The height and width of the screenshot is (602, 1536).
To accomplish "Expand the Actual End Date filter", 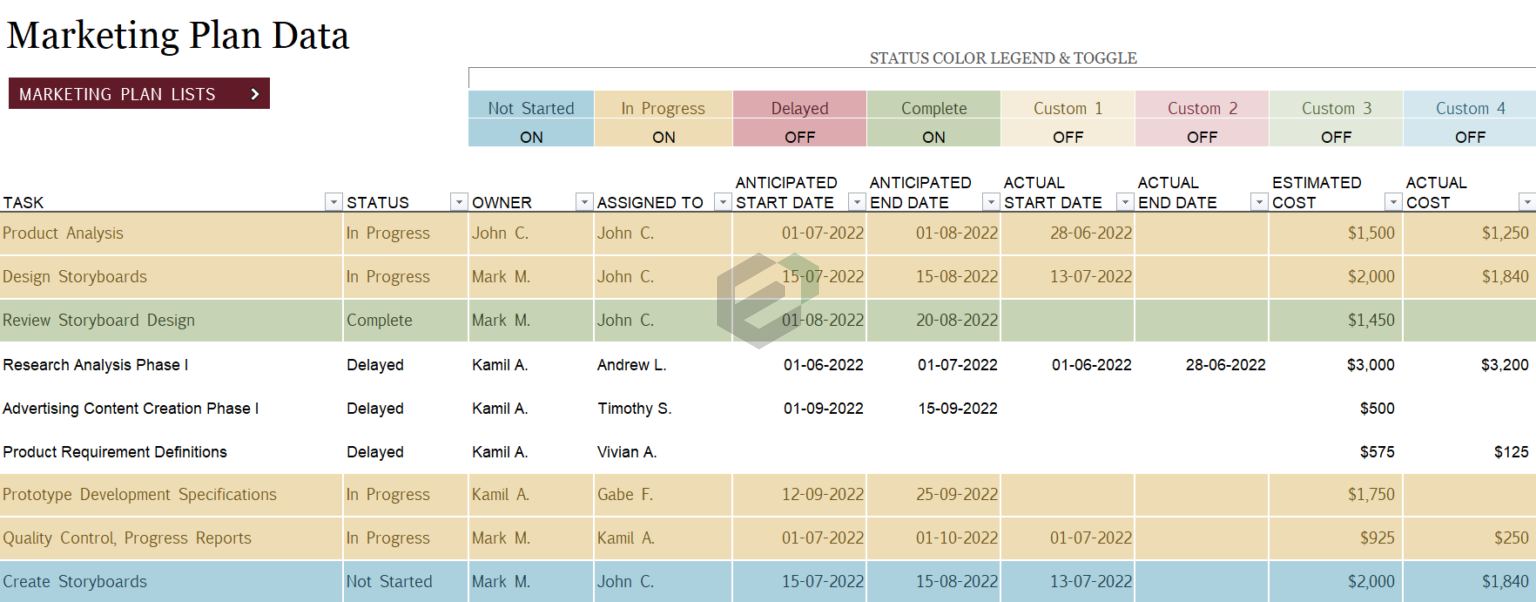I will point(1259,202).
